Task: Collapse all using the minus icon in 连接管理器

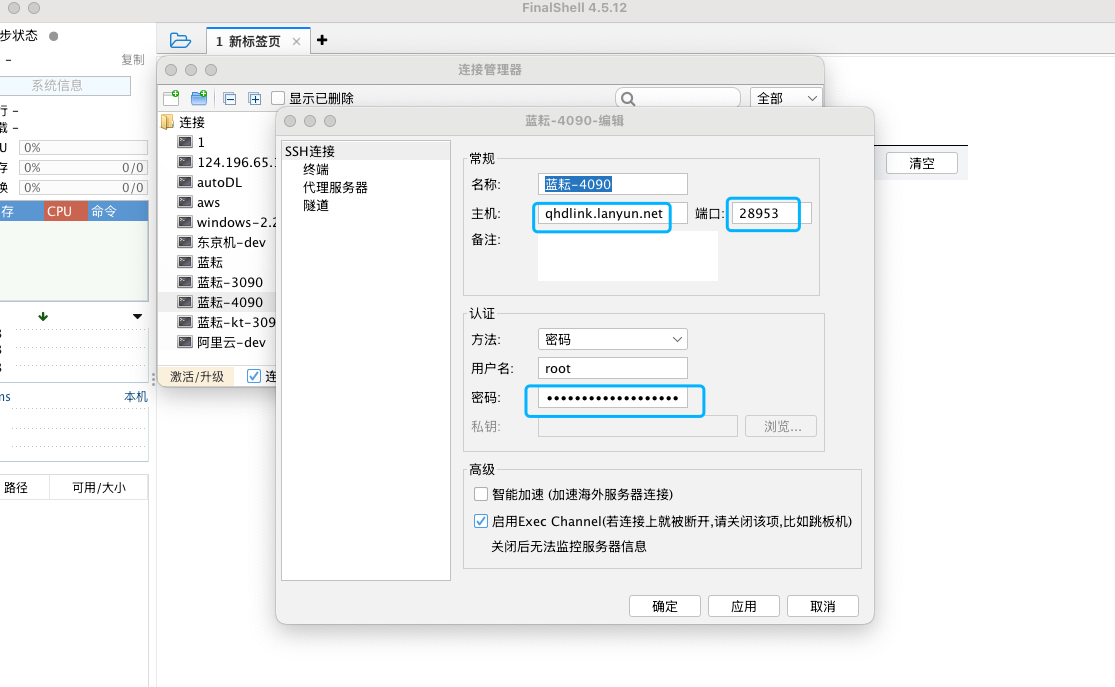Action: pyautogui.click(x=229, y=99)
